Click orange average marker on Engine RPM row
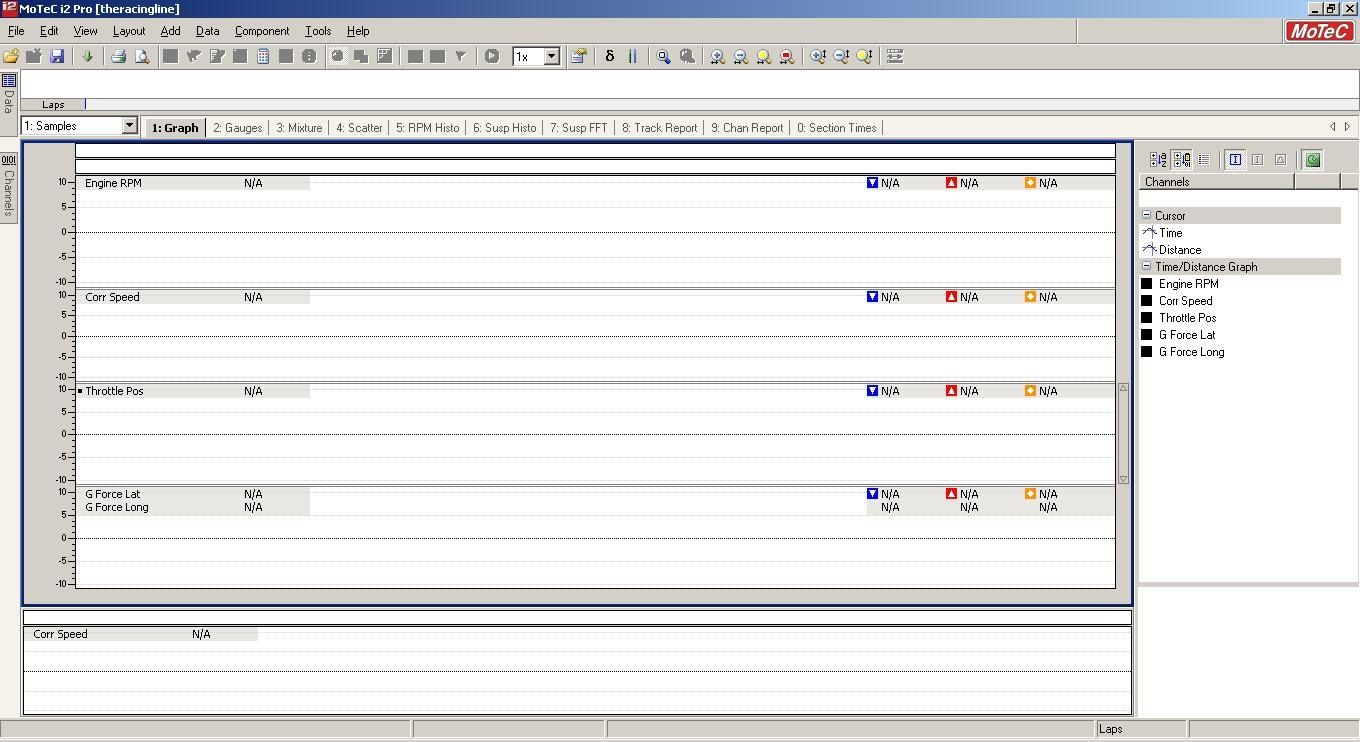The height and width of the screenshot is (742, 1360). point(1030,183)
